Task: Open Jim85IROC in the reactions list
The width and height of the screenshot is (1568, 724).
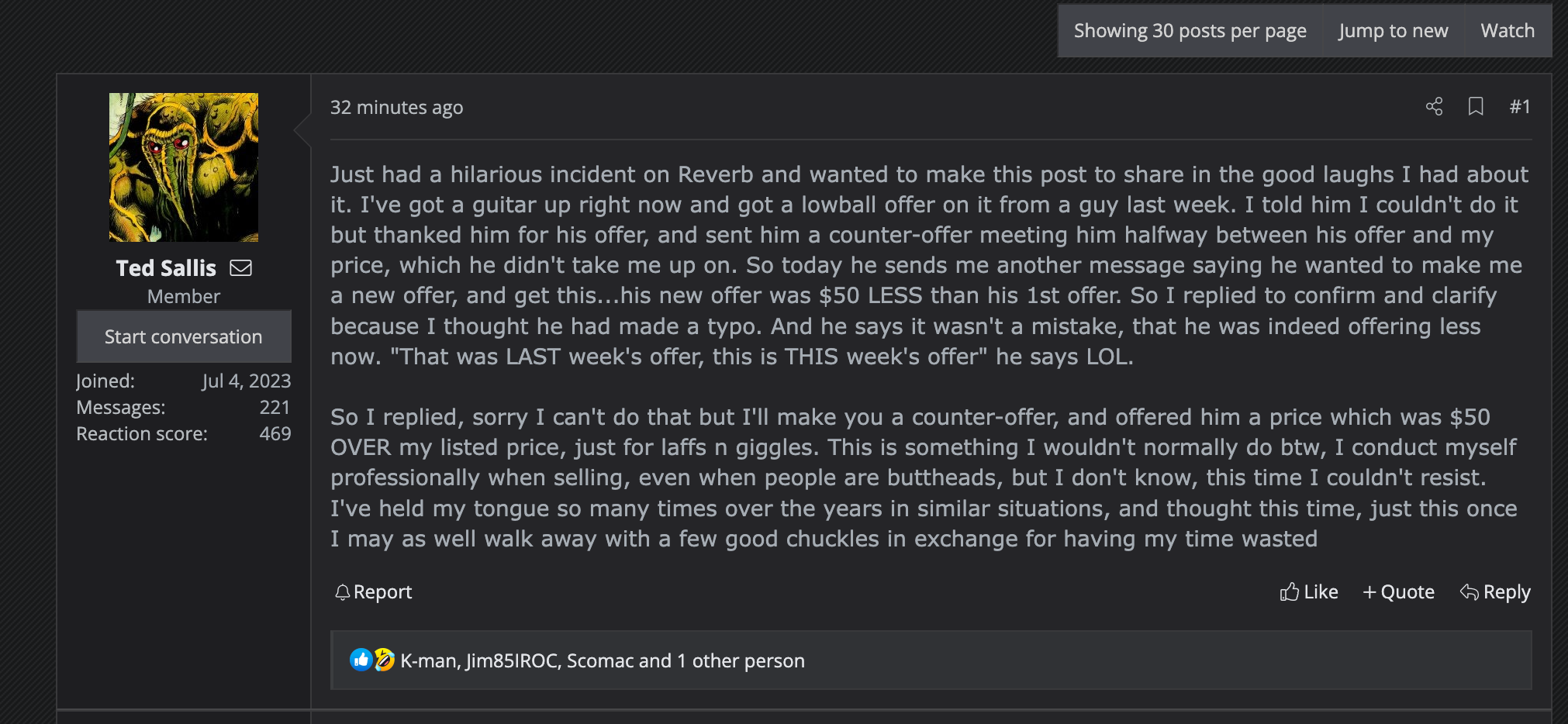Action: point(512,660)
